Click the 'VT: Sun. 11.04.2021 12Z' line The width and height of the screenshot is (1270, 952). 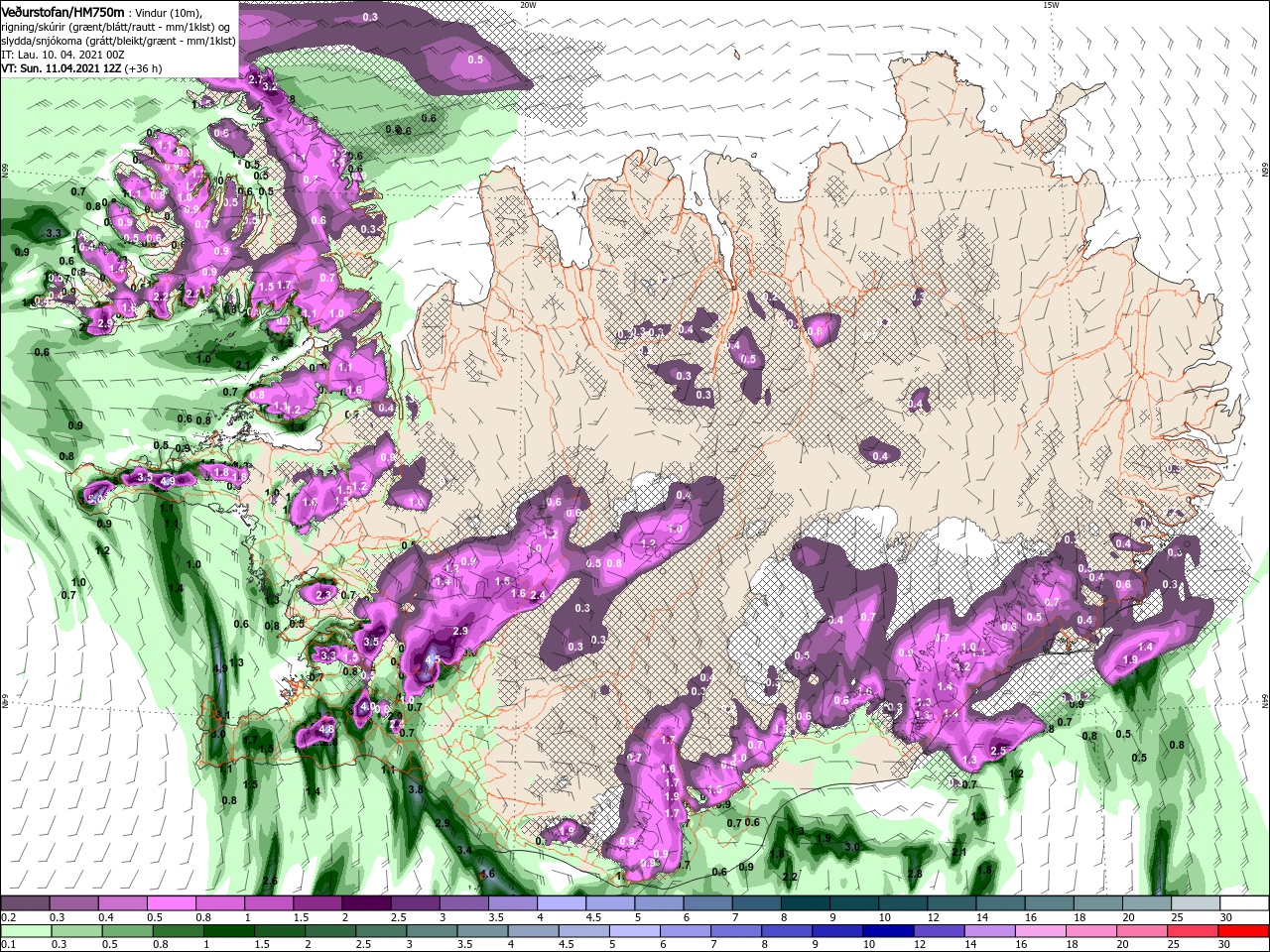[x=61, y=68]
